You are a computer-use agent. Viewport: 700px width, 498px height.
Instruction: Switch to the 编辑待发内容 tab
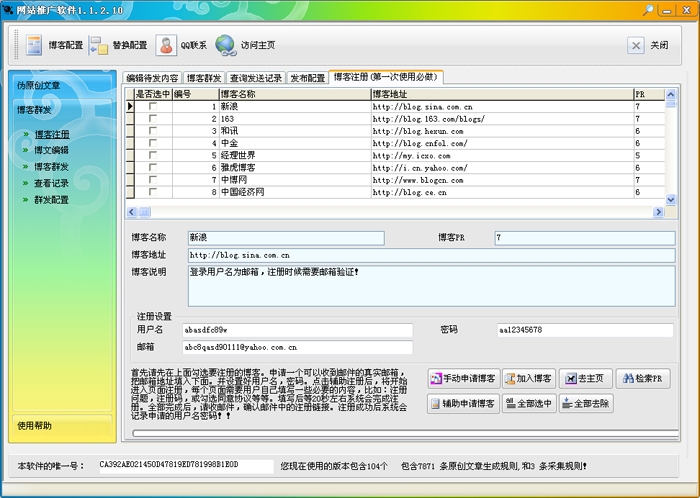pos(152,77)
